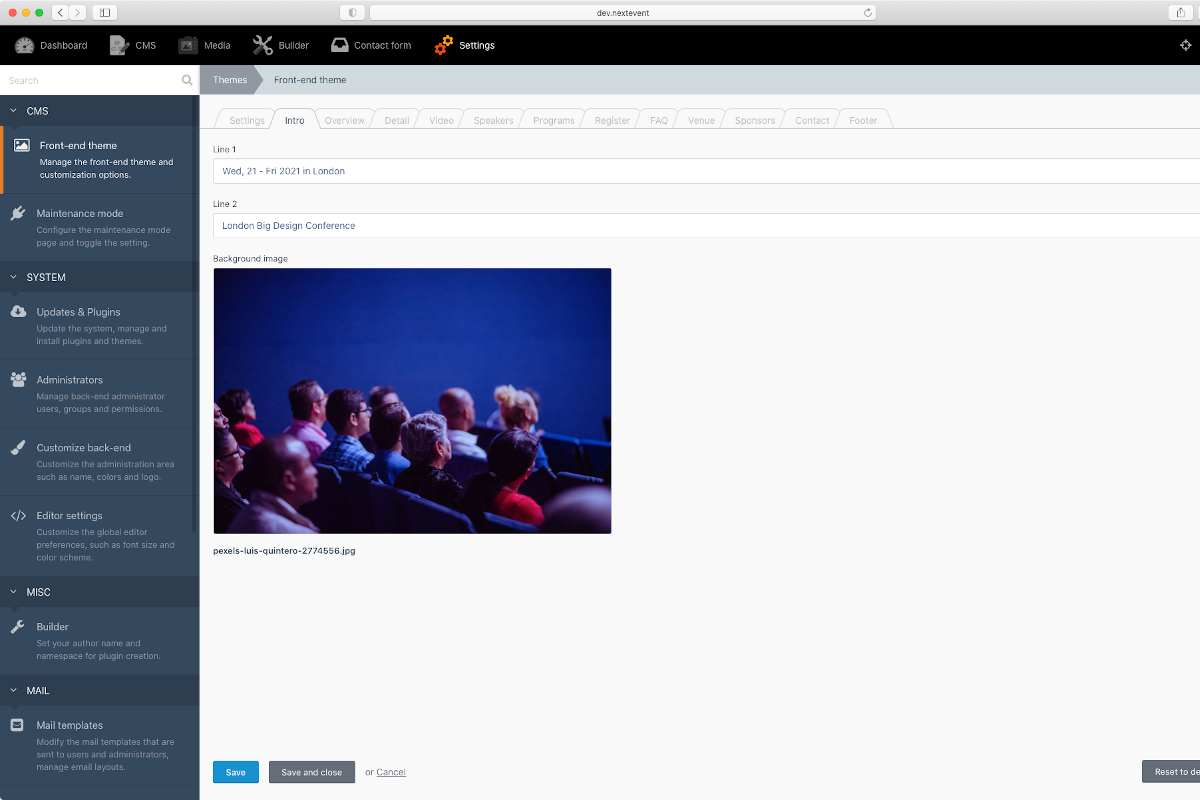Click the sidebar vertical scrollbar
Viewport: 1200px width, 800px height.
coord(195,315)
